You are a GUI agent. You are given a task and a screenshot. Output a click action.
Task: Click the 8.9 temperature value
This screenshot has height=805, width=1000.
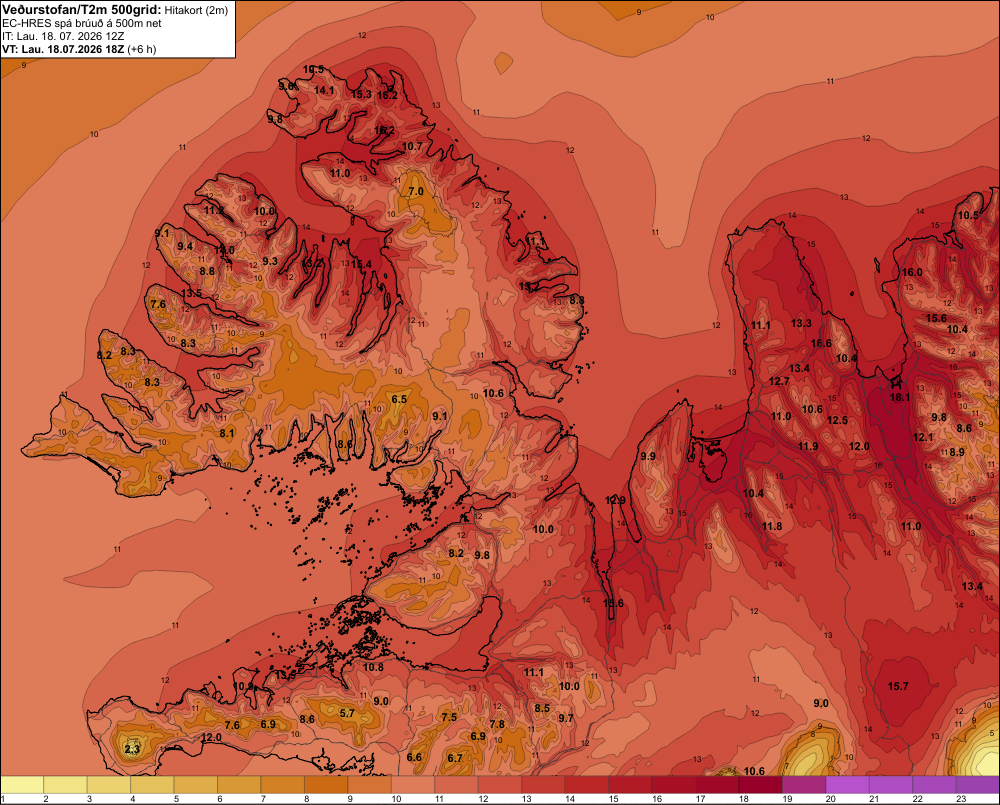click(x=957, y=452)
